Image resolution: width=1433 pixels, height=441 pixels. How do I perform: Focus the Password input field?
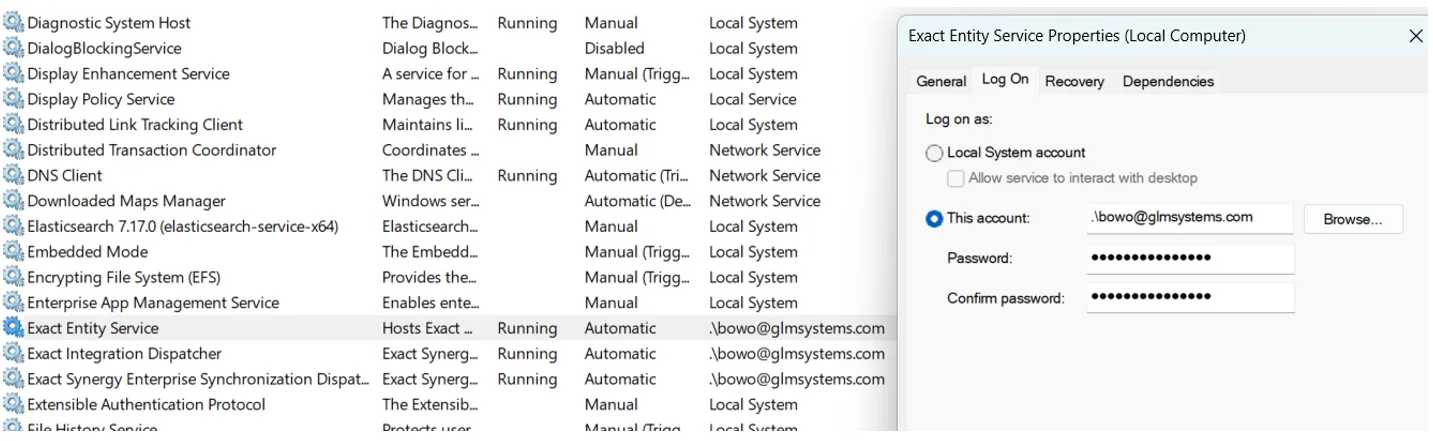(1189, 258)
